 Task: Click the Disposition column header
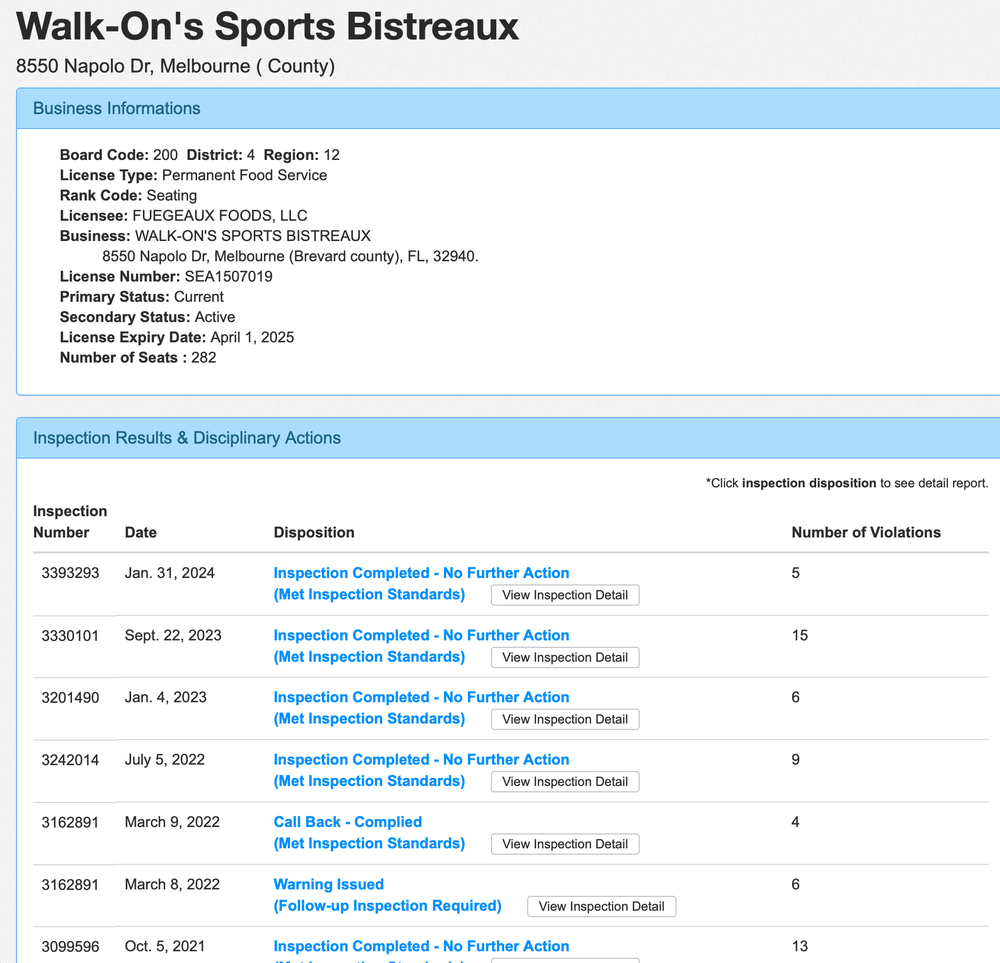point(314,532)
